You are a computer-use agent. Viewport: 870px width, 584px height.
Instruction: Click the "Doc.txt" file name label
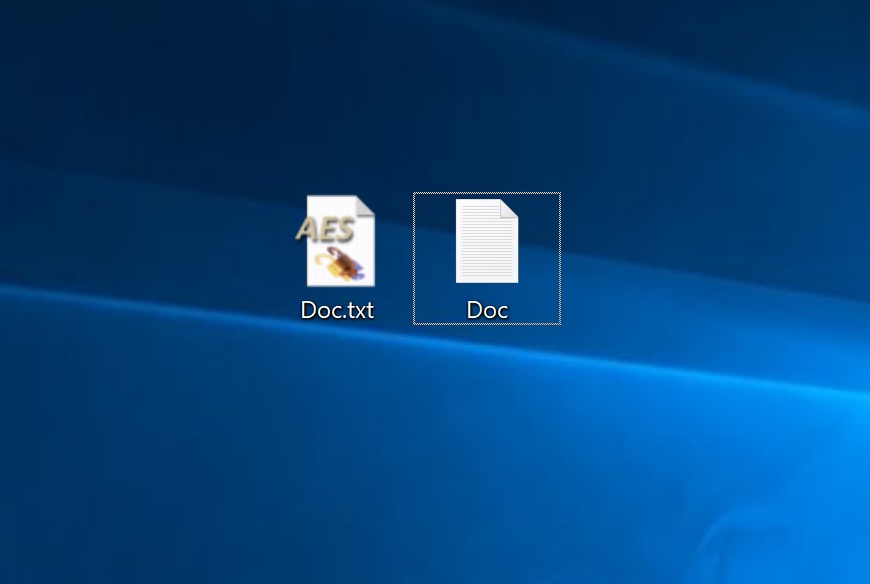(x=337, y=310)
